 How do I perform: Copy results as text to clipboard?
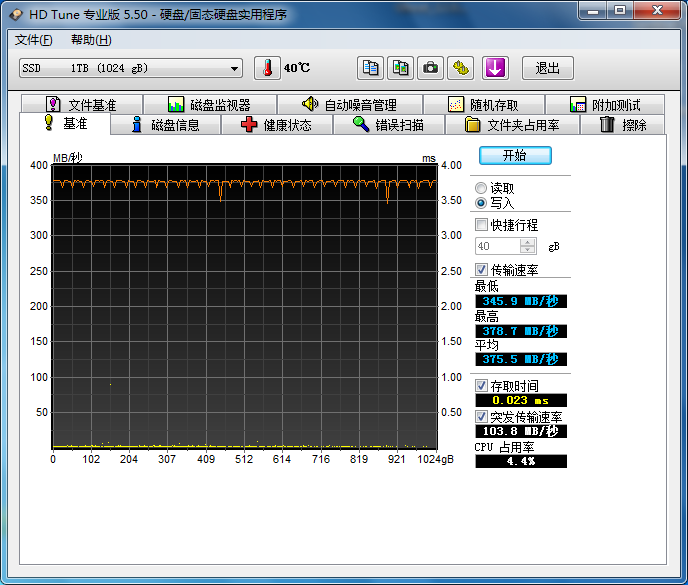point(371,68)
